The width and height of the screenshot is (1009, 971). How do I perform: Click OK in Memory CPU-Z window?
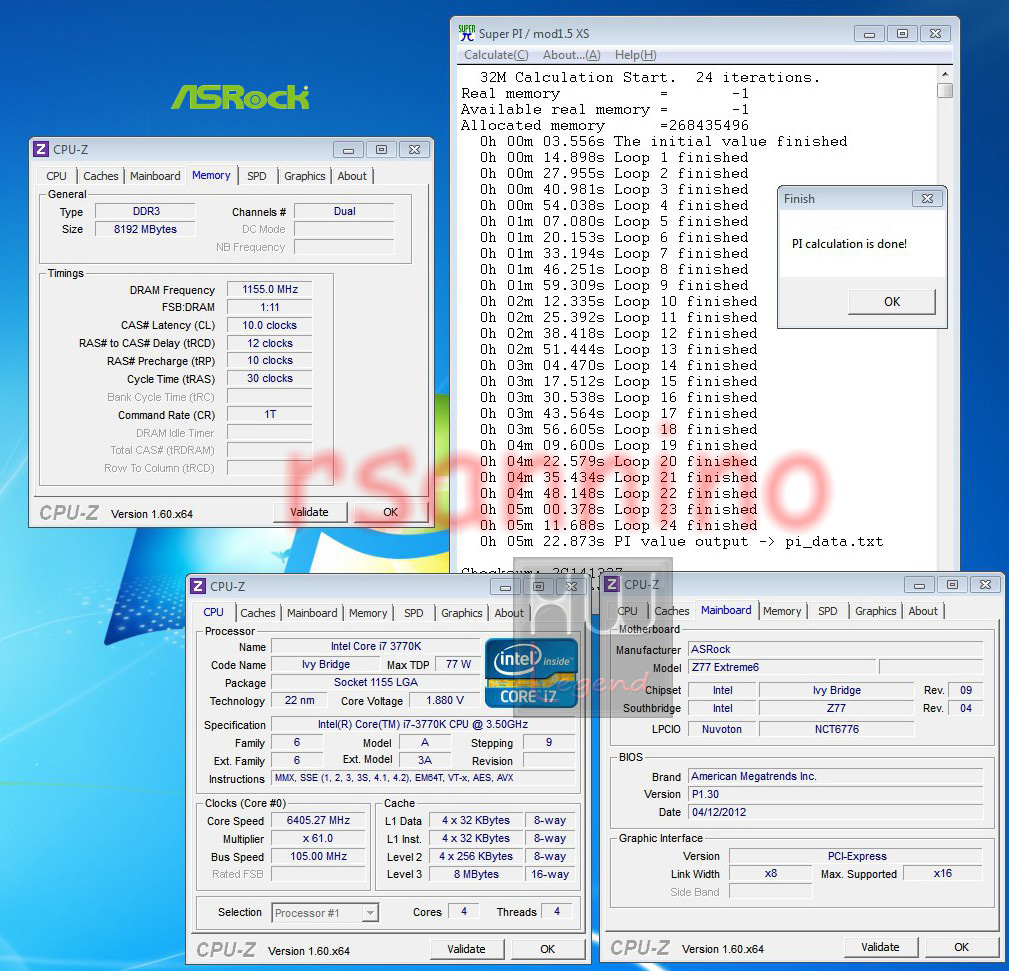tap(391, 512)
